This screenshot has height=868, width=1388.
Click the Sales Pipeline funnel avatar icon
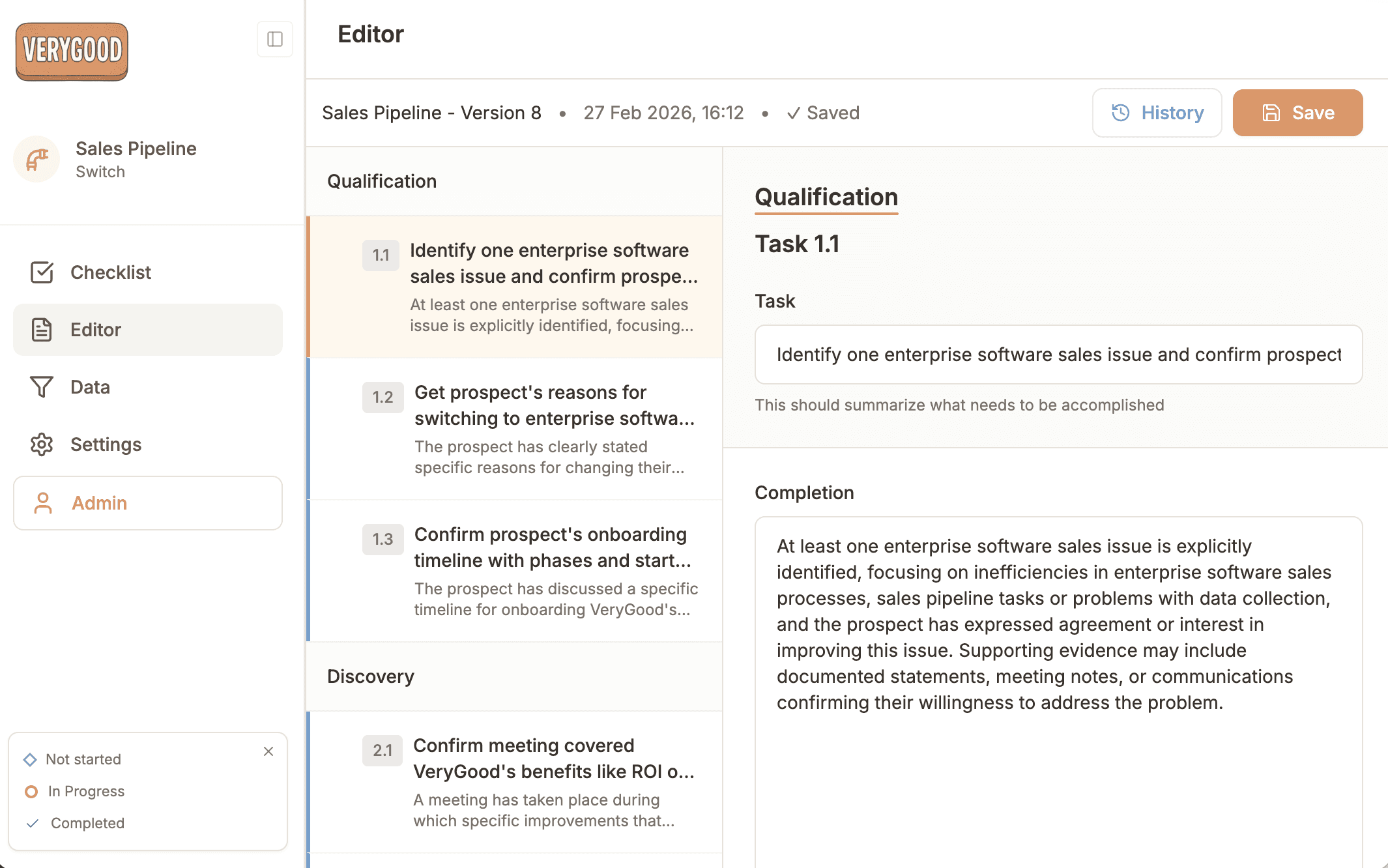pyautogui.click(x=37, y=159)
